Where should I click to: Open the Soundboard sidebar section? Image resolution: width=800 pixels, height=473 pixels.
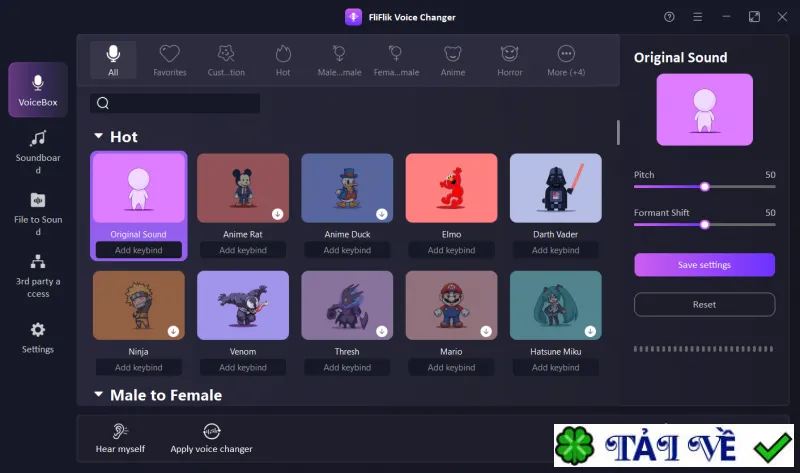tap(38, 152)
